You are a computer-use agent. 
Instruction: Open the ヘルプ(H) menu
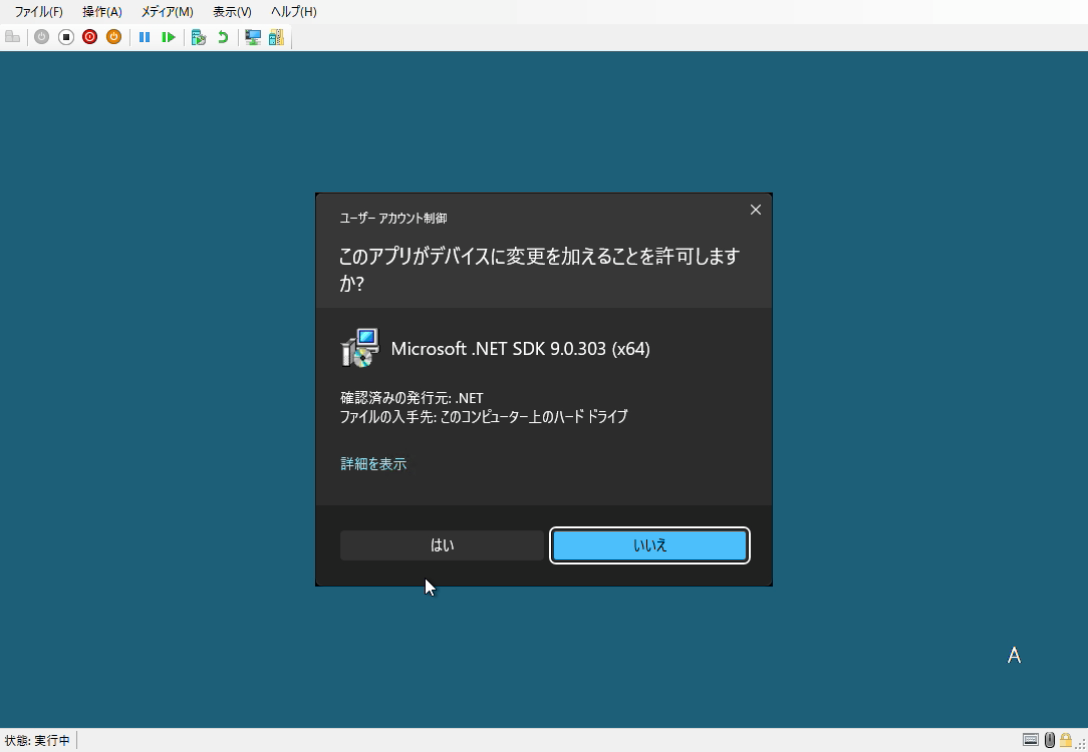[294, 12]
